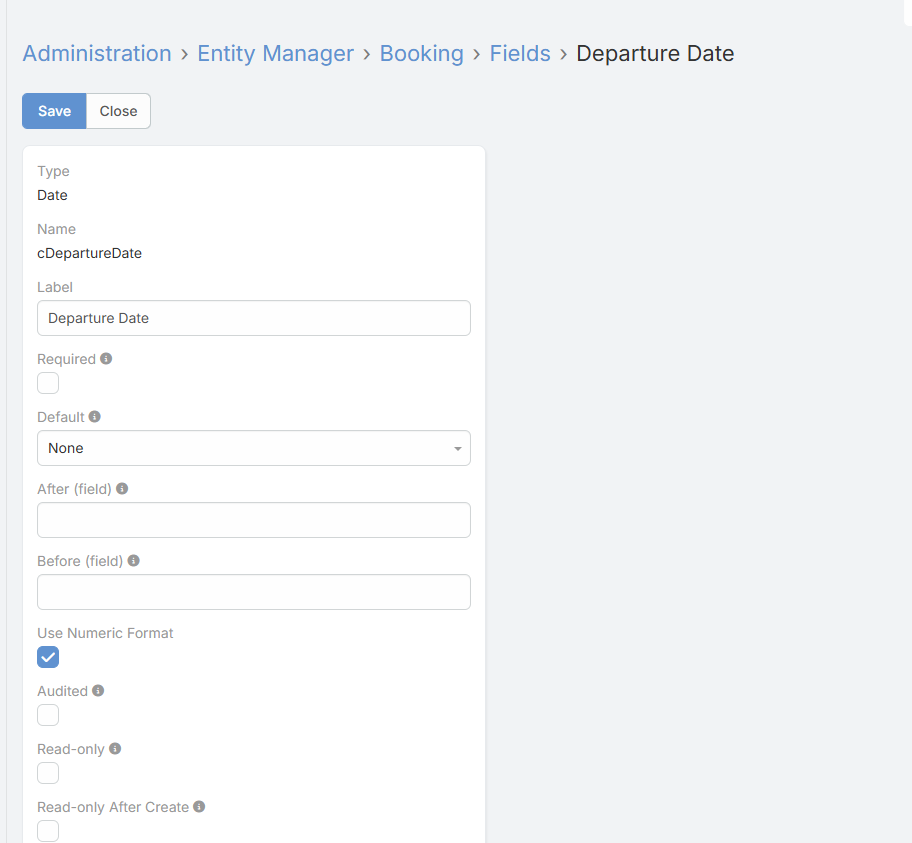The image size is (912, 843).
Task: Click info icon beside Audited label
Action: (x=98, y=691)
